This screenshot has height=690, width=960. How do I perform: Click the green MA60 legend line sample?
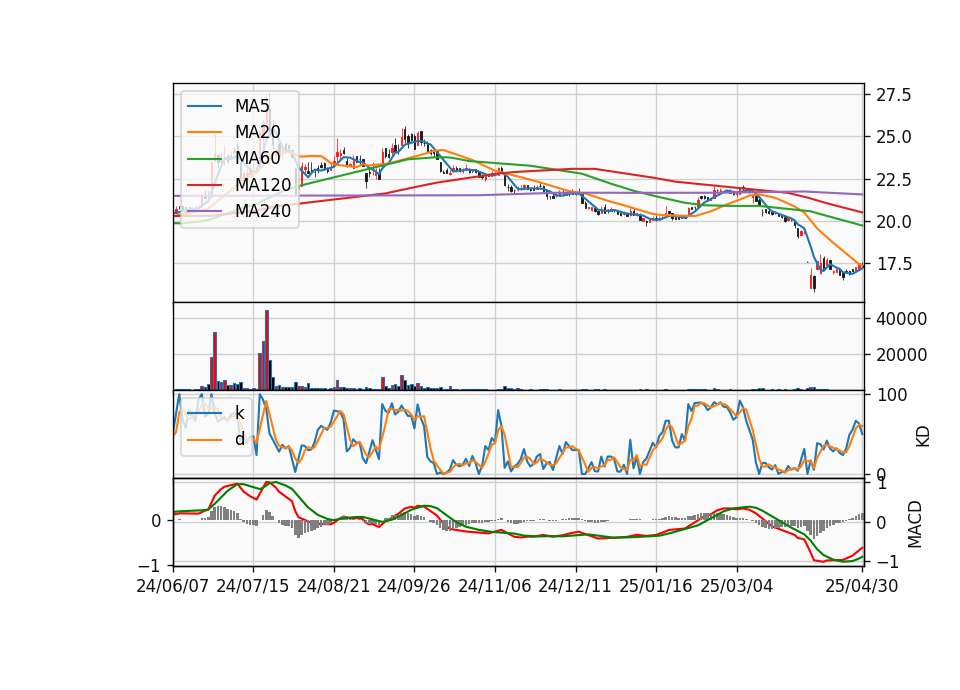pos(204,159)
